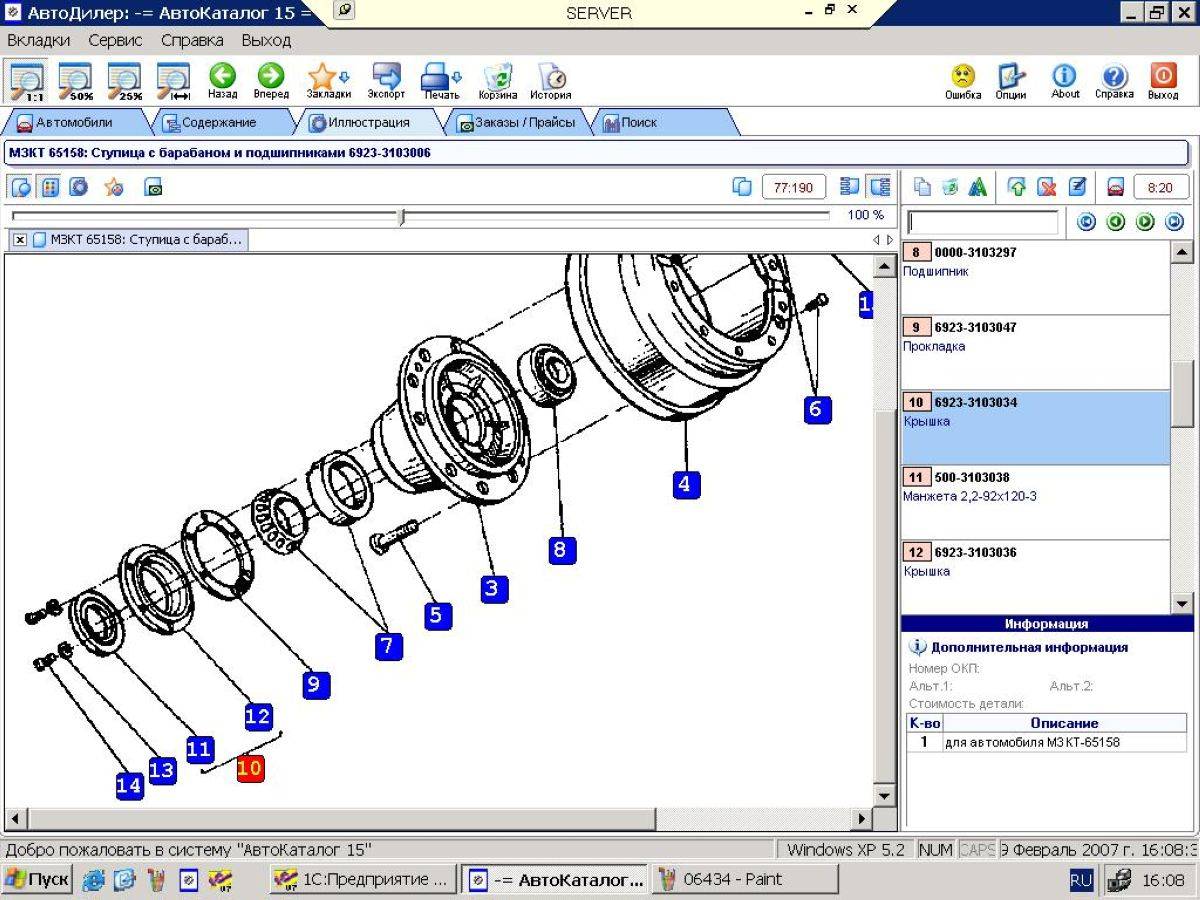Click the Экспорт export icon
Viewport: 1200px width, 900px height.
pos(386,81)
